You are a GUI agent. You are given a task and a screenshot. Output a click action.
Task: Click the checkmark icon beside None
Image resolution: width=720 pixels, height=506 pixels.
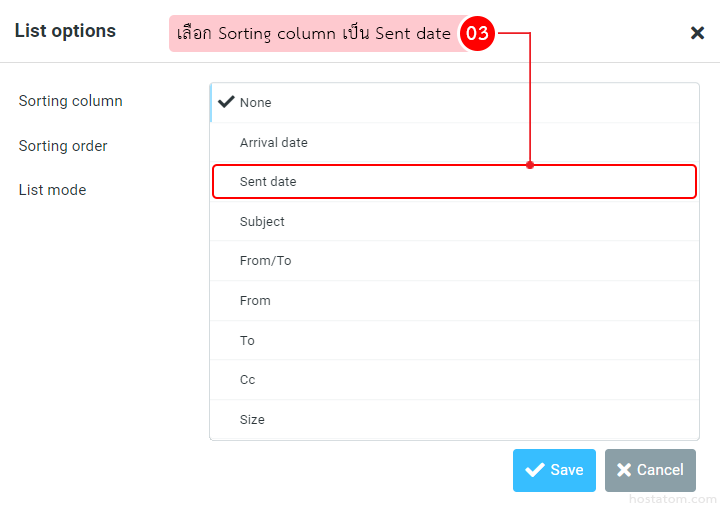point(226,102)
